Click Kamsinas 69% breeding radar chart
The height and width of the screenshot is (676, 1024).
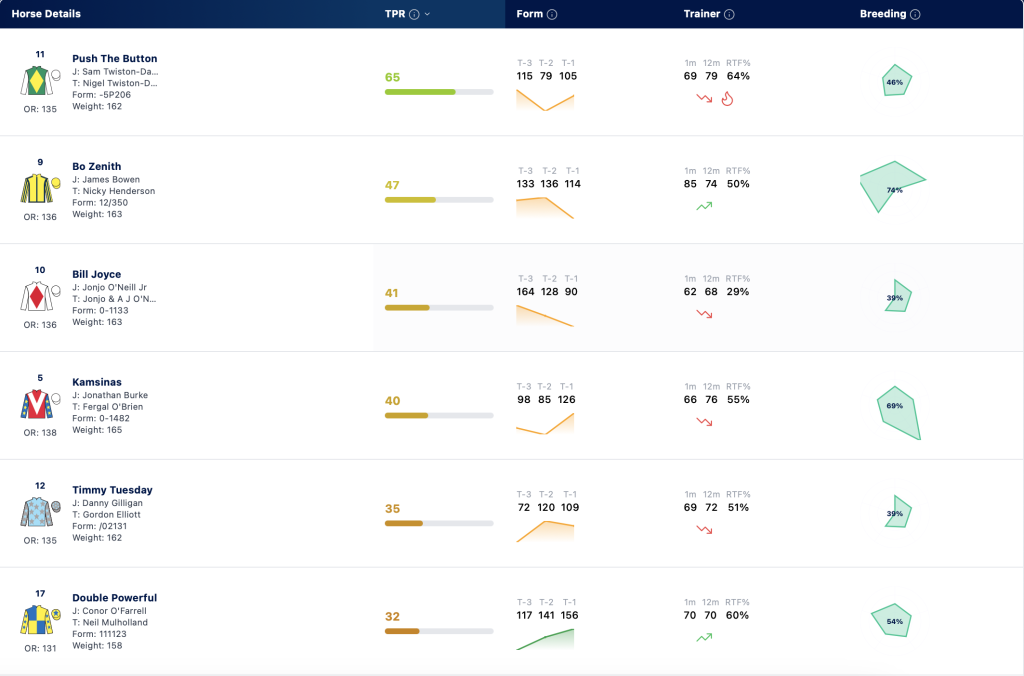[x=899, y=413]
